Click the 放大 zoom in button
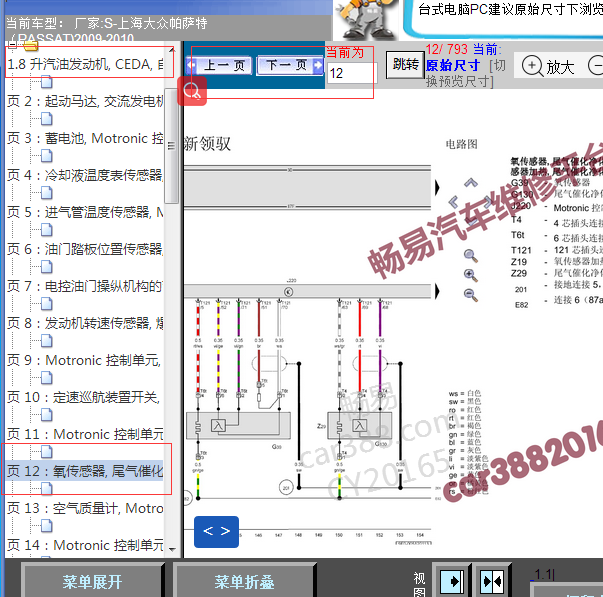The height and width of the screenshot is (597, 603). (x=548, y=67)
